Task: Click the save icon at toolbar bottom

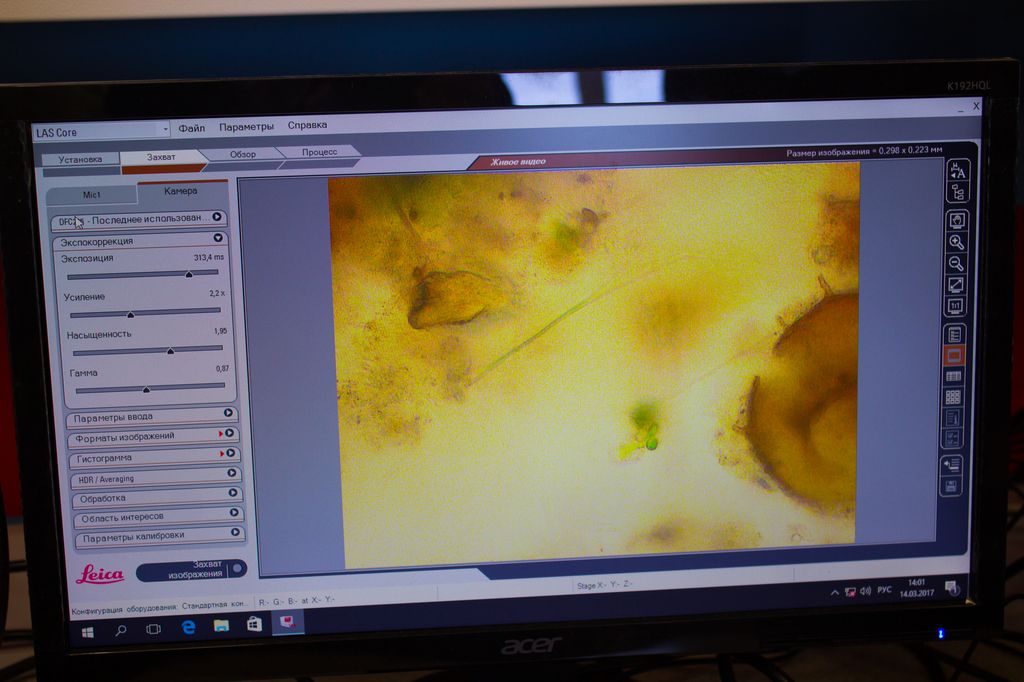Action: (951, 487)
